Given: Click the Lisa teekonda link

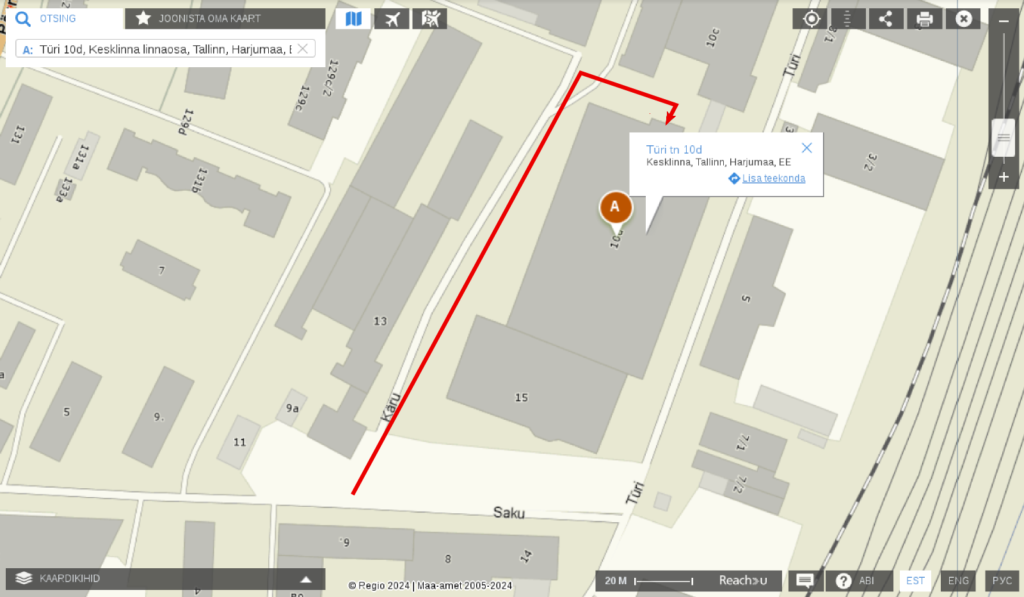Looking at the screenshot, I should [x=773, y=178].
